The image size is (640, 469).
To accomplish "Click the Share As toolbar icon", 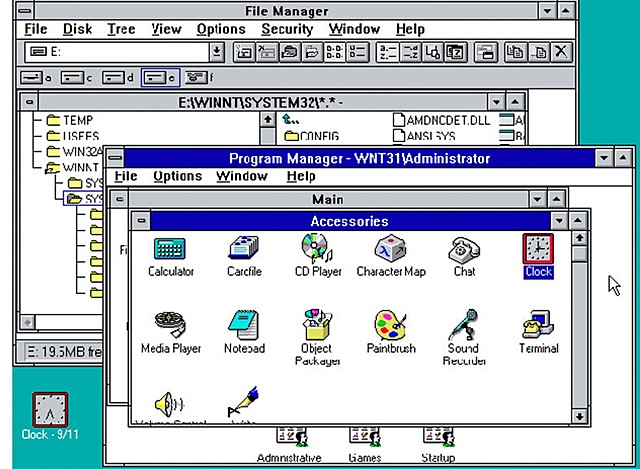I will [289, 52].
